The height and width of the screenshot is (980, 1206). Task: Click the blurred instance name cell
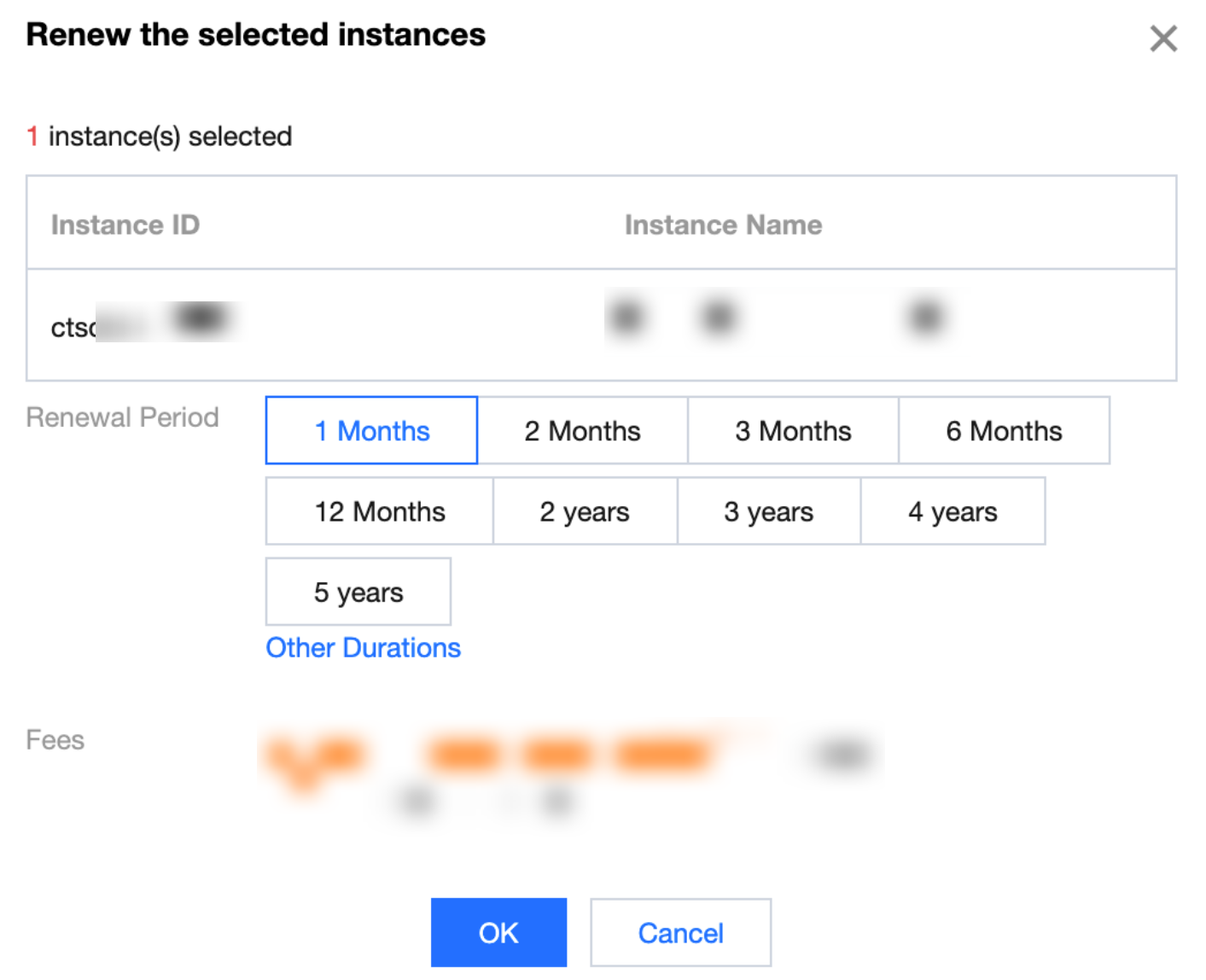pos(775,318)
